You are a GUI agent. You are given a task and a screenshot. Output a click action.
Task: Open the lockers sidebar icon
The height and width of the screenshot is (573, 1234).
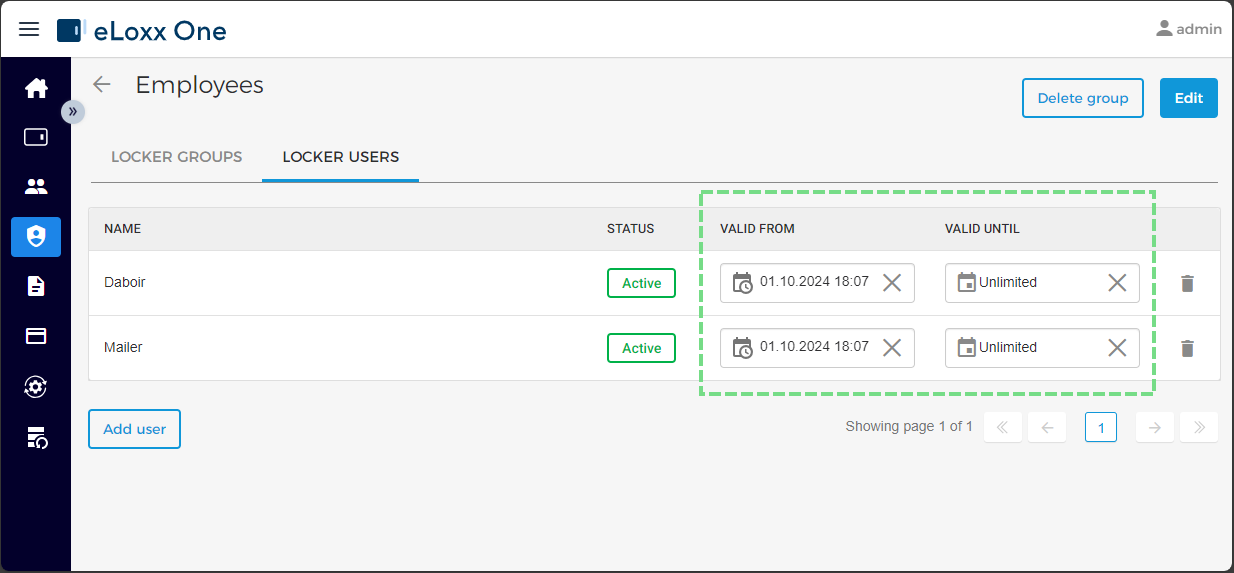[x=36, y=137]
